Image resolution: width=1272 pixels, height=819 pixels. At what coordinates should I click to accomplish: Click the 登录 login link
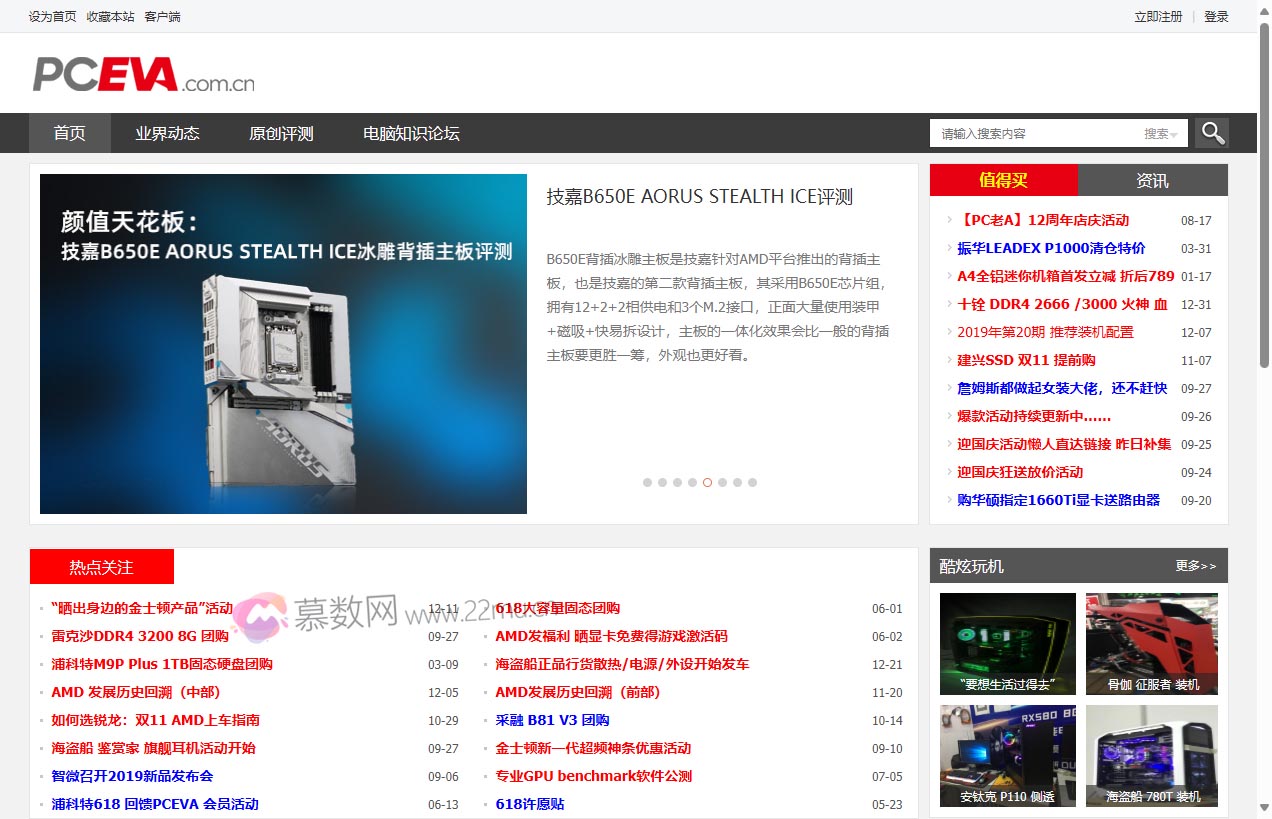pyautogui.click(x=1216, y=16)
